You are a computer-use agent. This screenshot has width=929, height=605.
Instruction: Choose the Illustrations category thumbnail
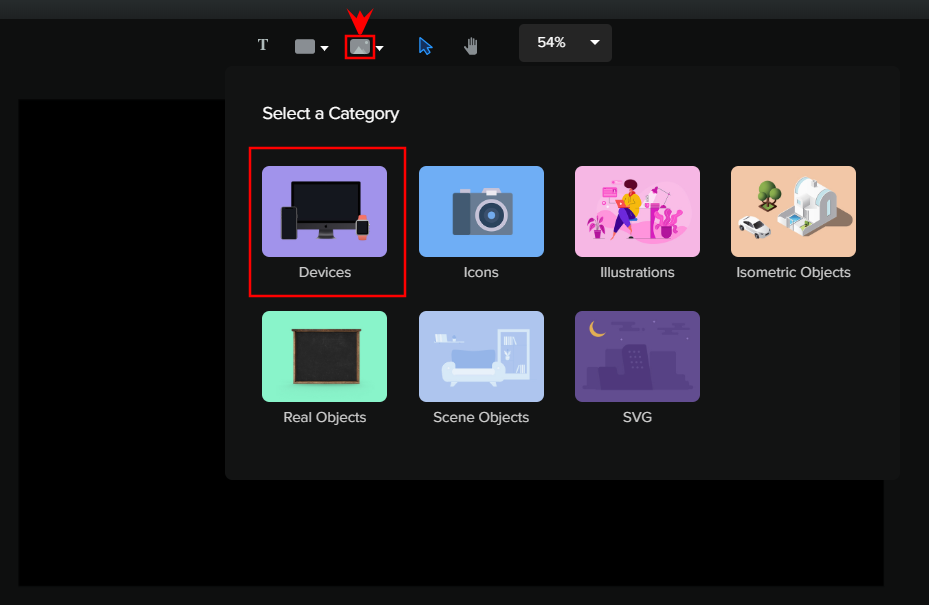click(x=638, y=212)
